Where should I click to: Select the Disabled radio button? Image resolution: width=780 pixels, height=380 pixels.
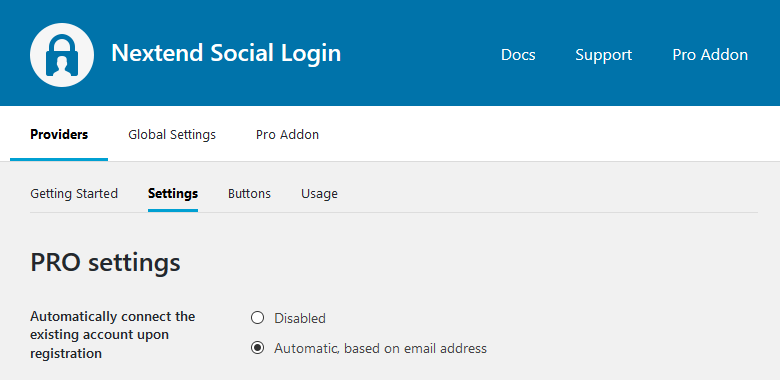pyautogui.click(x=257, y=318)
